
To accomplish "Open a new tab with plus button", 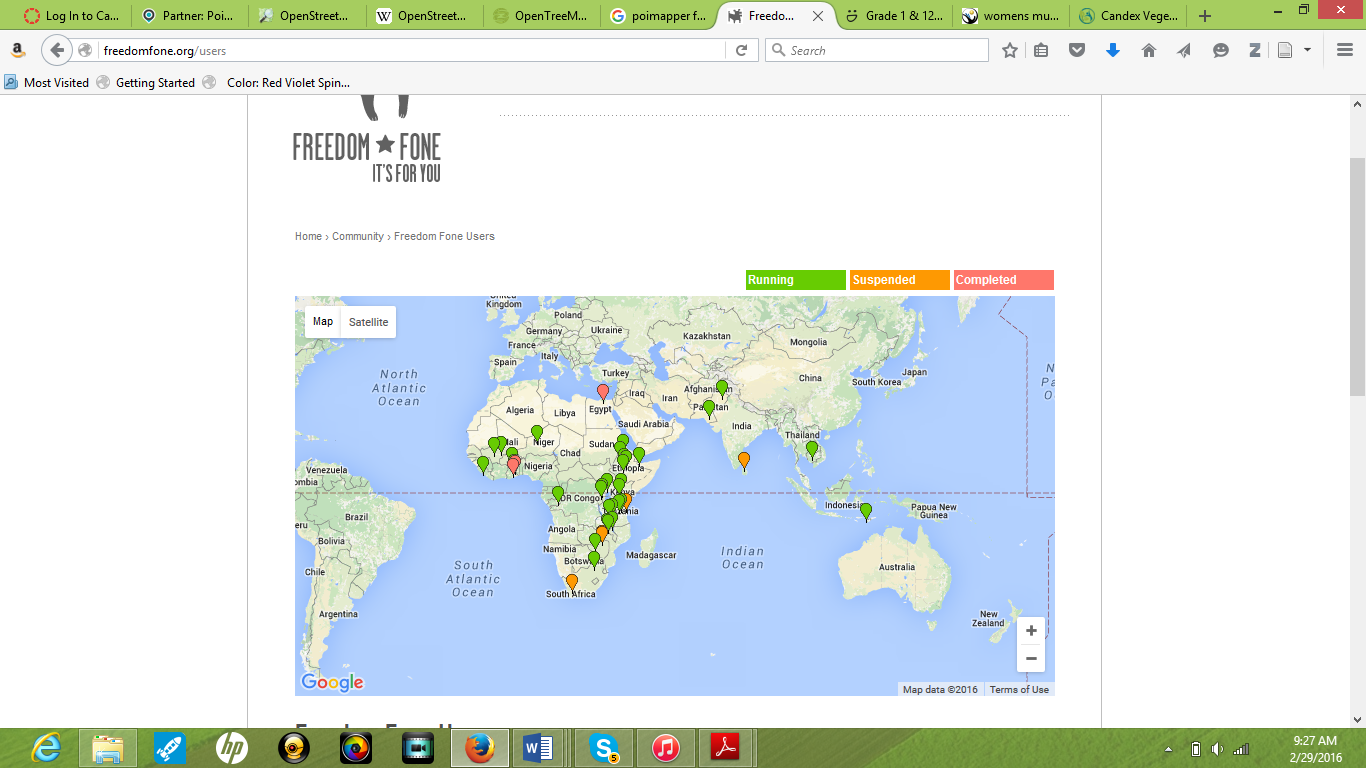I will coord(1205,16).
